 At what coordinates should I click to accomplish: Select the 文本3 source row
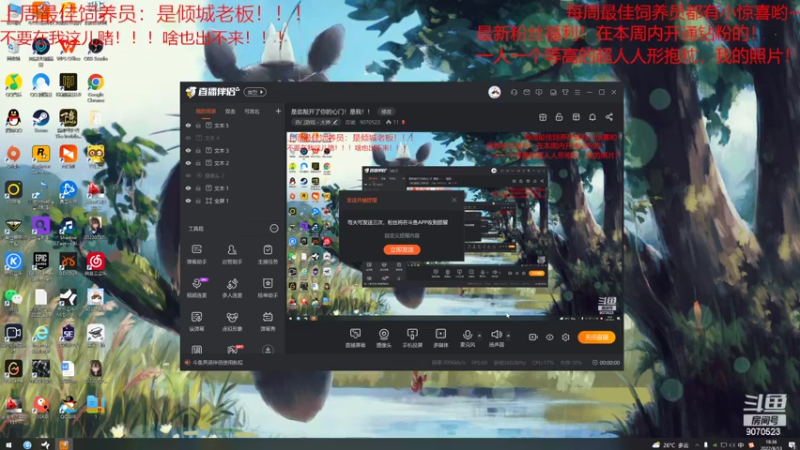(x=233, y=151)
